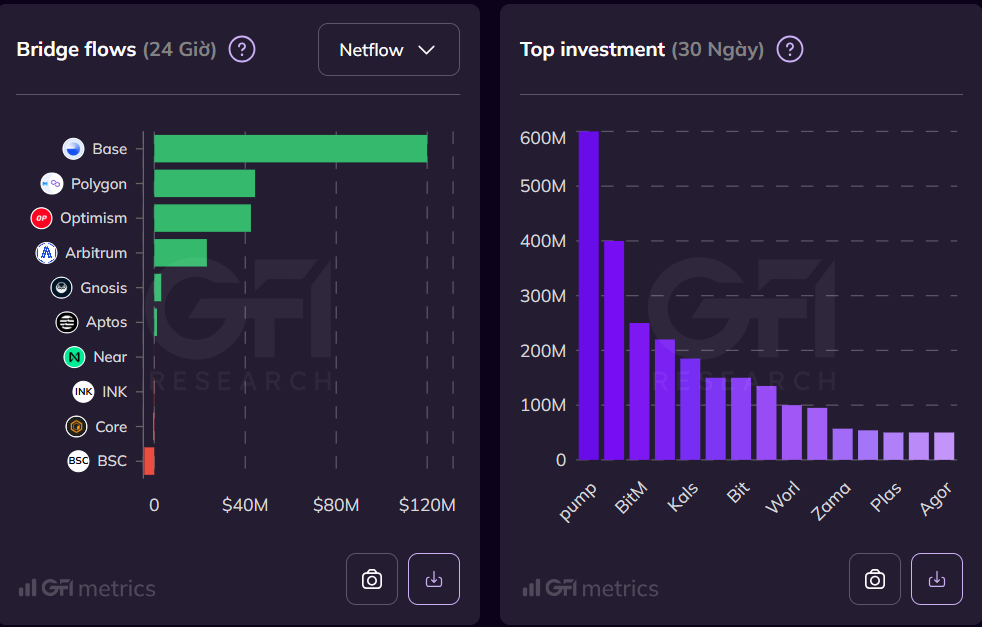
Task: Select the pump investment bar
Action: 589,296
